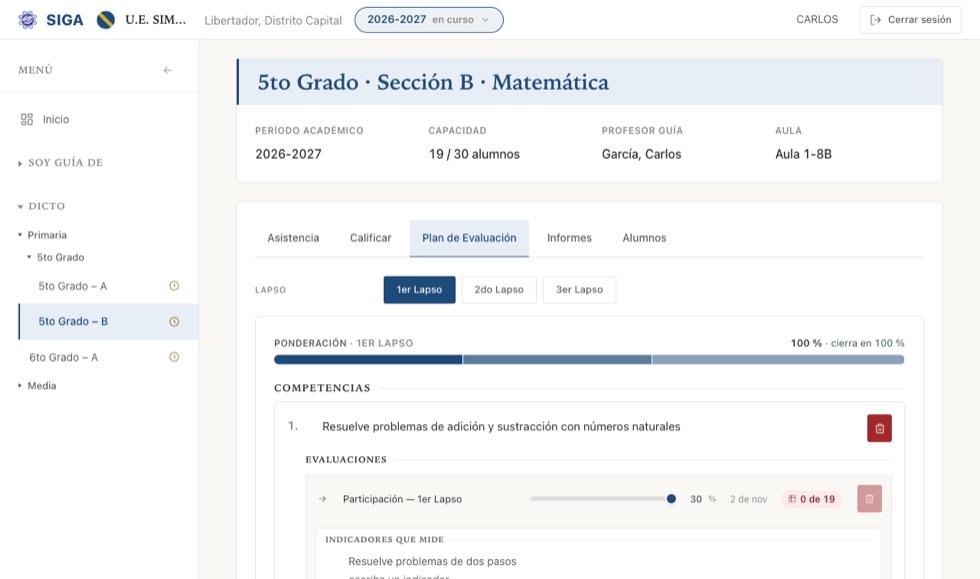Open the Calificar tab

pos(371,238)
